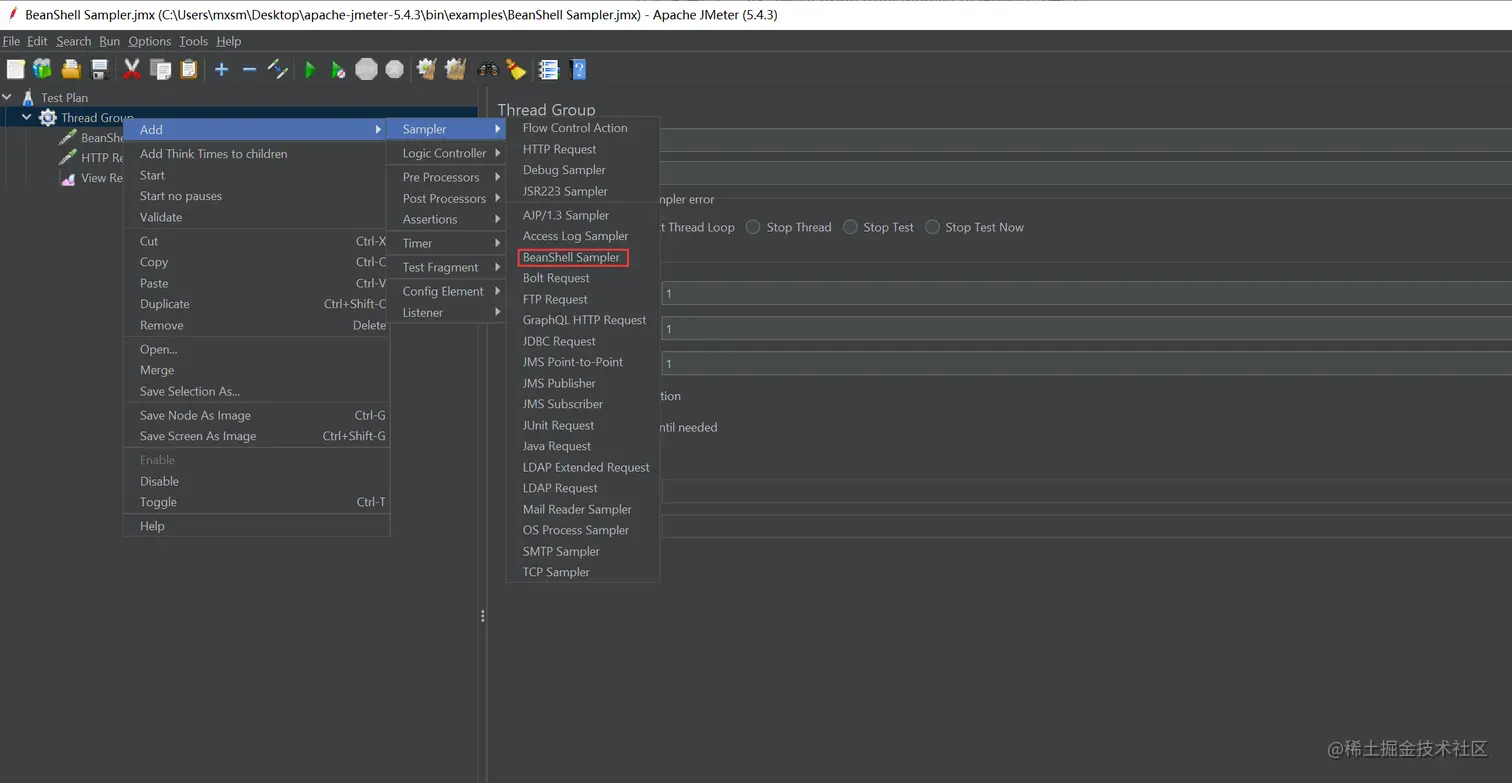Expand all tree nodes with plus icon
This screenshot has width=1512, height=783.
pyautogui.click(x=222, y=69)
